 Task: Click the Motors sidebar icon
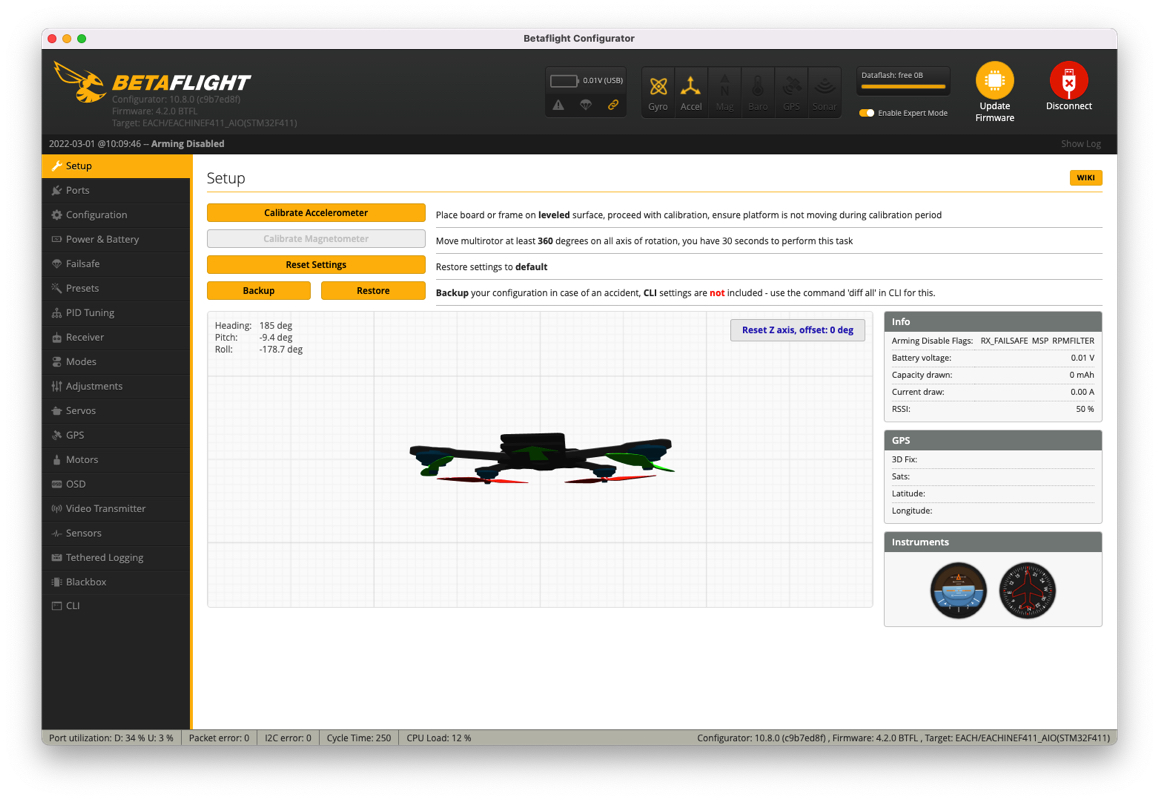click(56, 459)
